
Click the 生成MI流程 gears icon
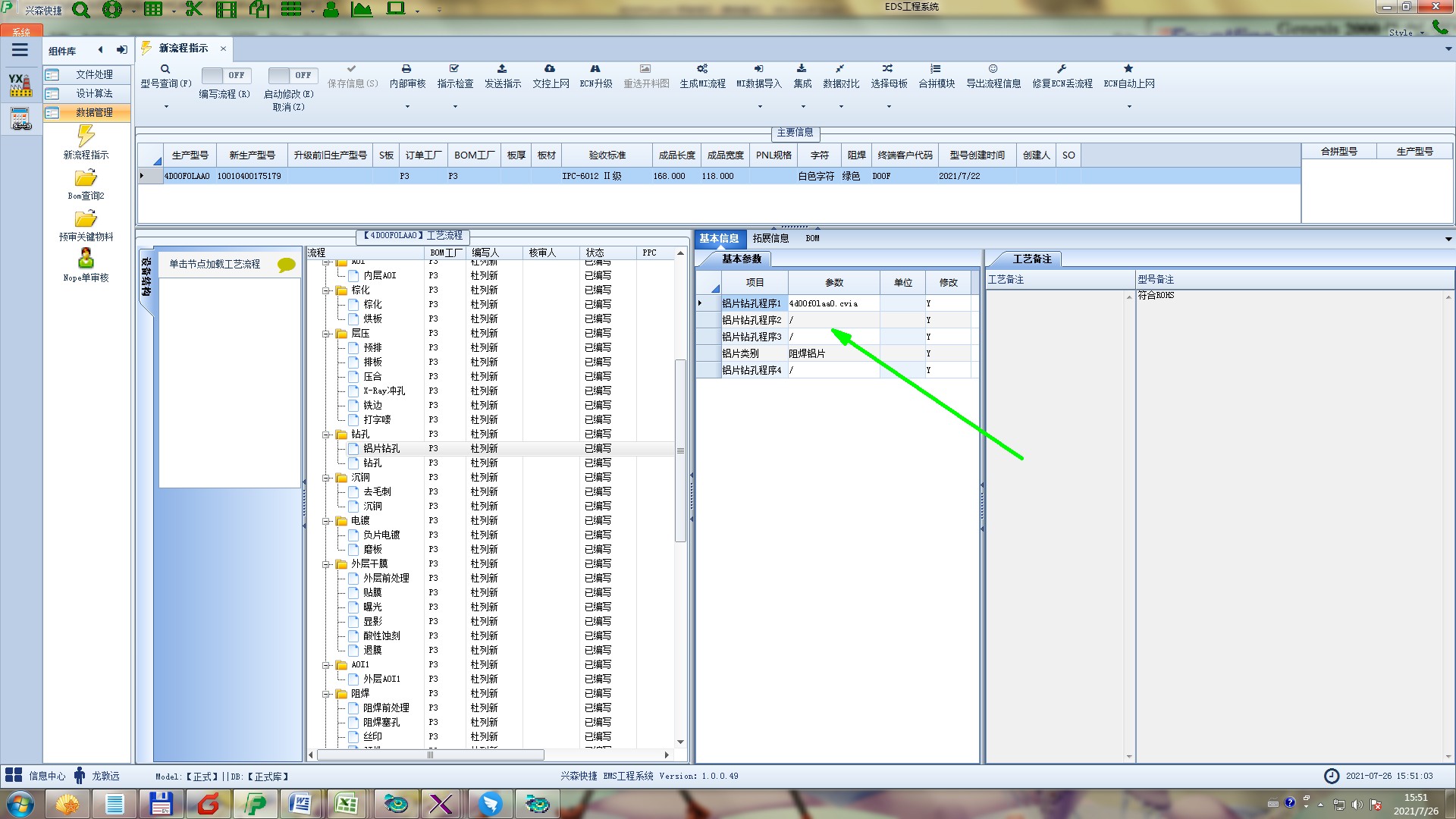pyautogui.click(x=702, y=69)
